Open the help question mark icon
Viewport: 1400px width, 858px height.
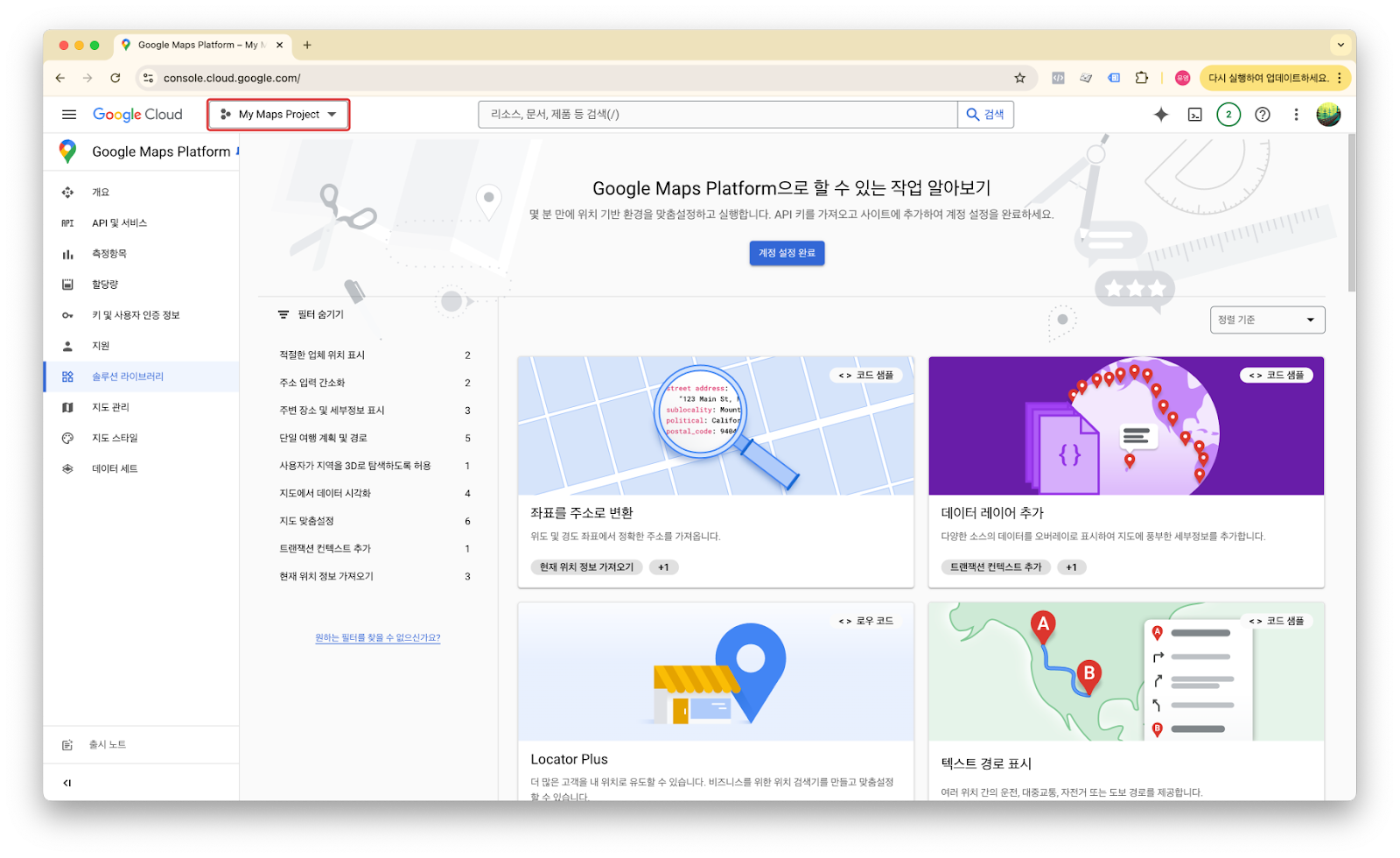point(1263,115)
